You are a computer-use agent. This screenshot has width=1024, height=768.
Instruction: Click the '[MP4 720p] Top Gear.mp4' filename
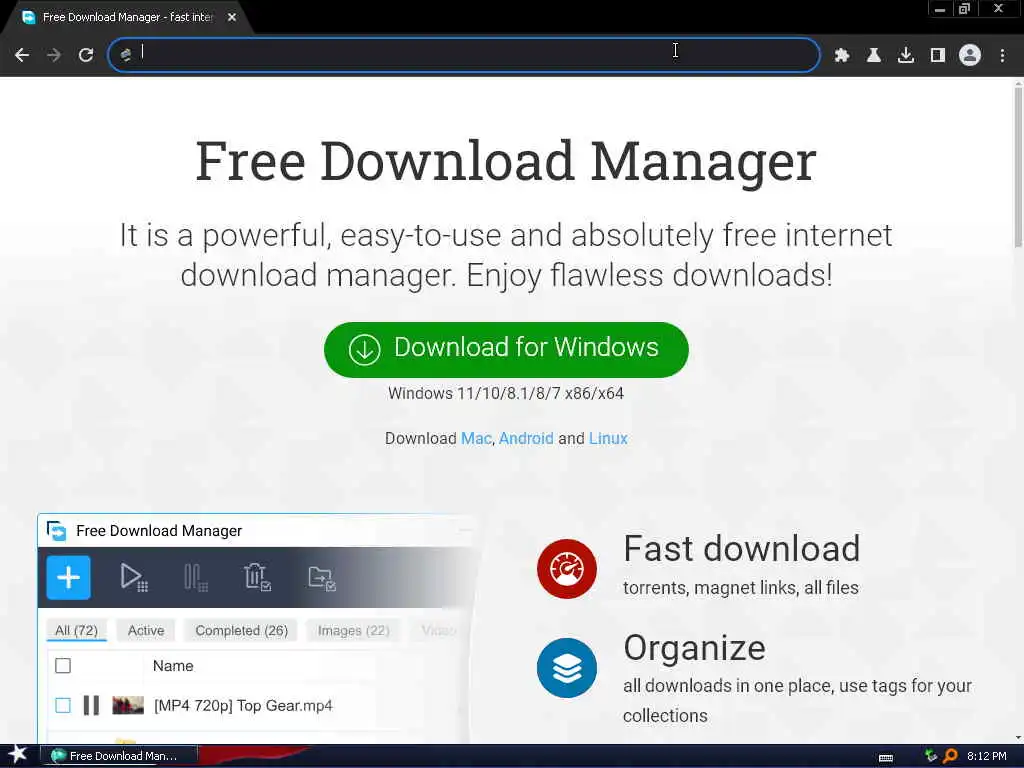[x=243, y=705]
